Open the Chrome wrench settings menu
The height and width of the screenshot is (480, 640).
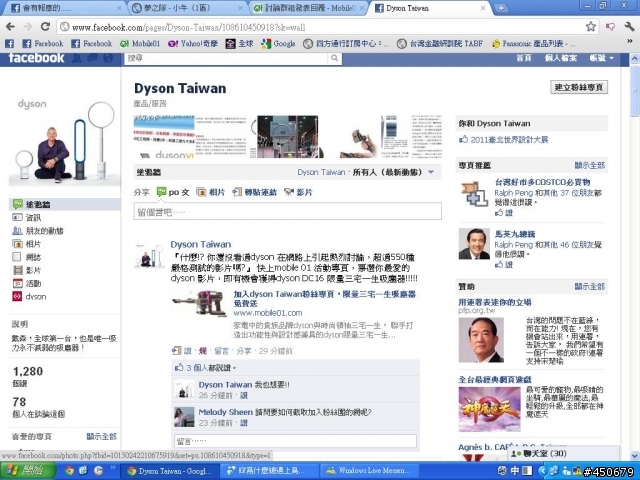point(629,27)
